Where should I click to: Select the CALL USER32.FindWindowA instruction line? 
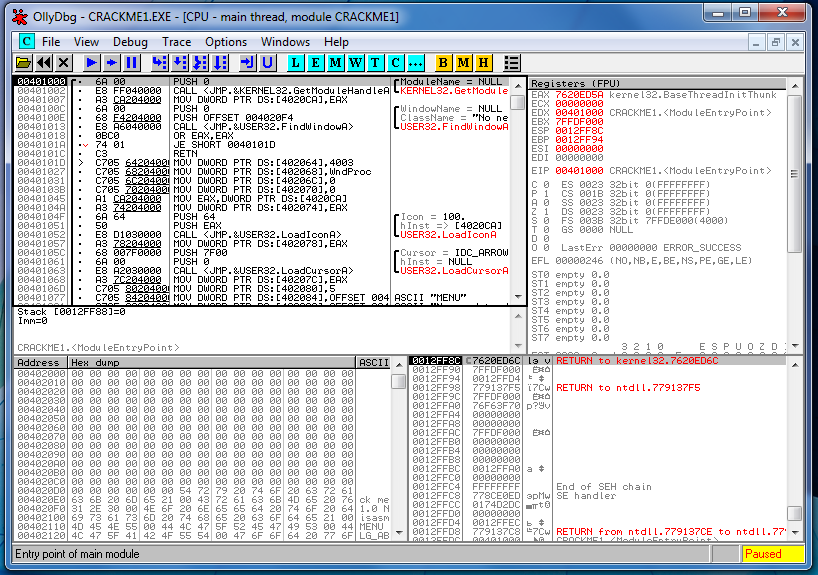(263, 127)
